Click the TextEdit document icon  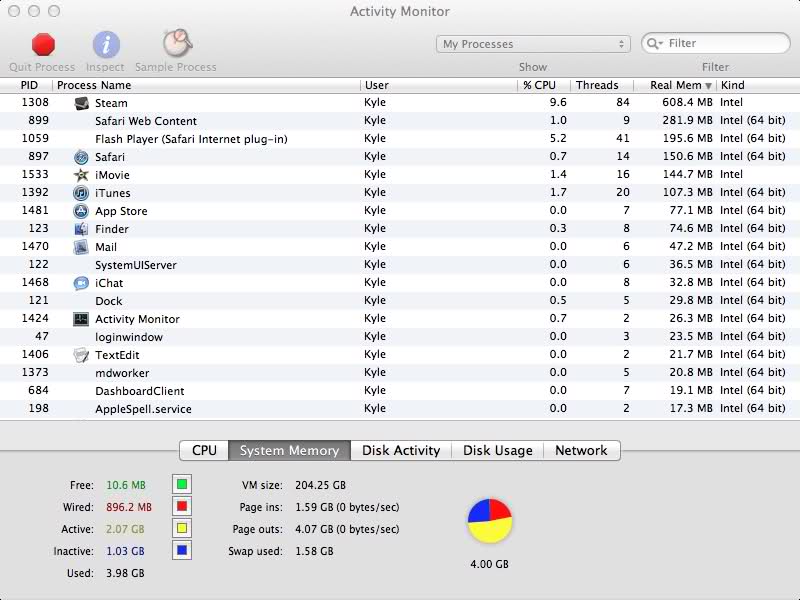(x=81, y=355)
